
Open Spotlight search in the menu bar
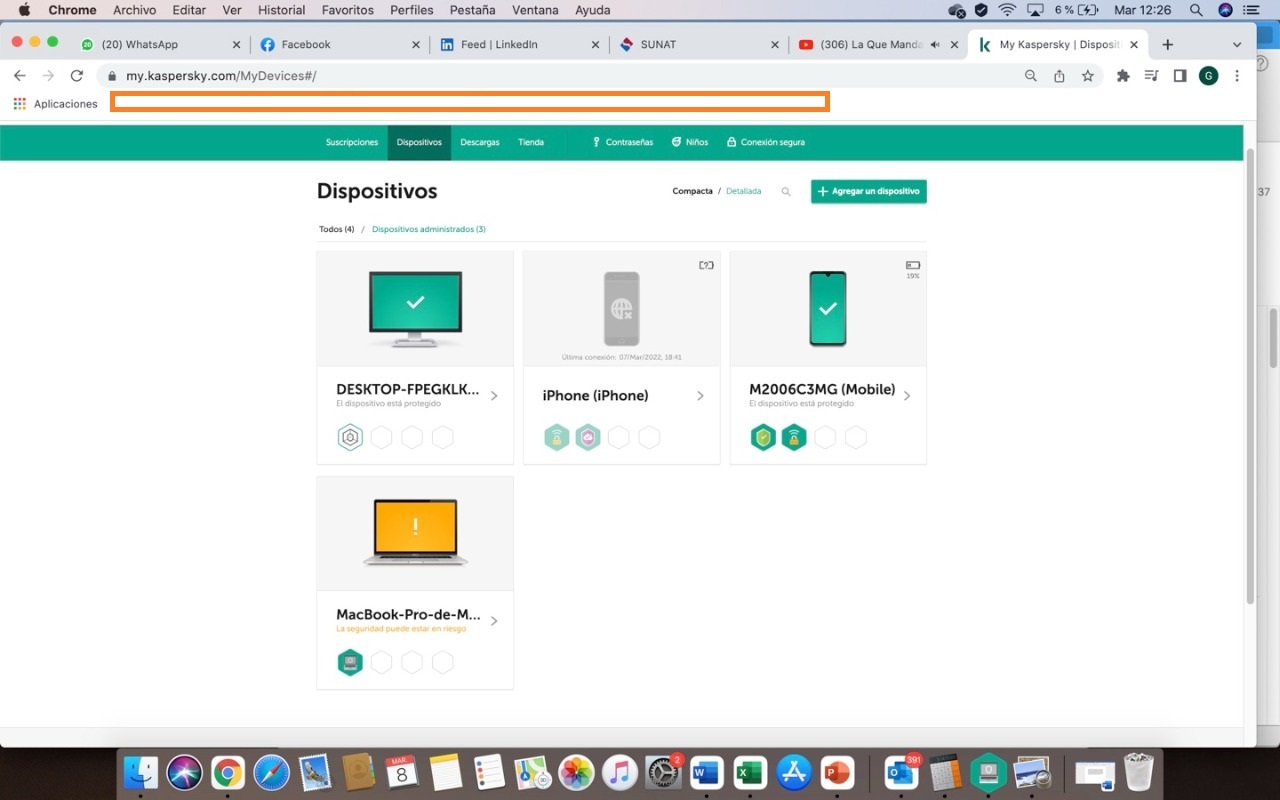pyautogui.click(x=1196, y=10)
